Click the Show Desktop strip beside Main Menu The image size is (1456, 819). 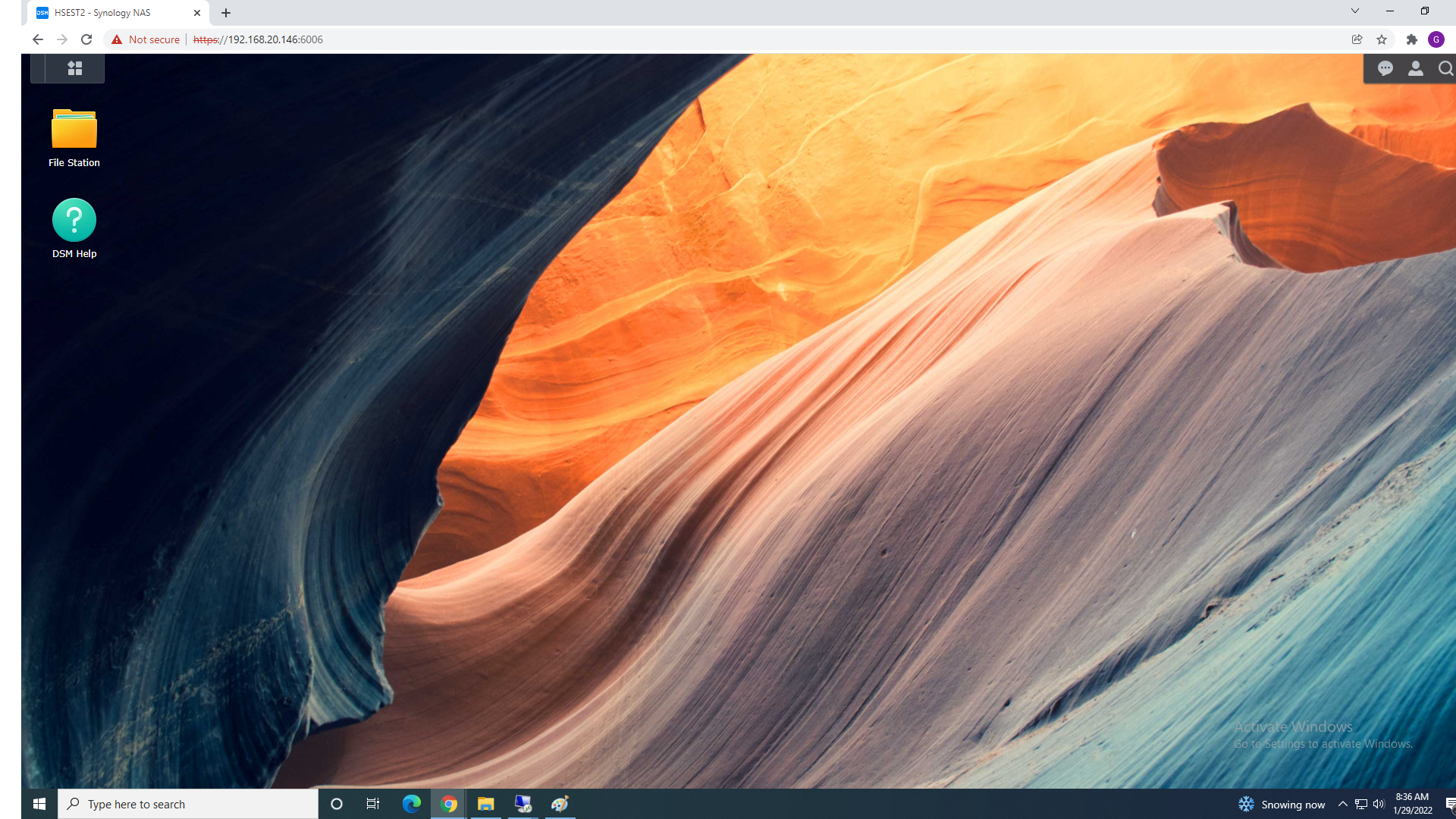[37, 68]
